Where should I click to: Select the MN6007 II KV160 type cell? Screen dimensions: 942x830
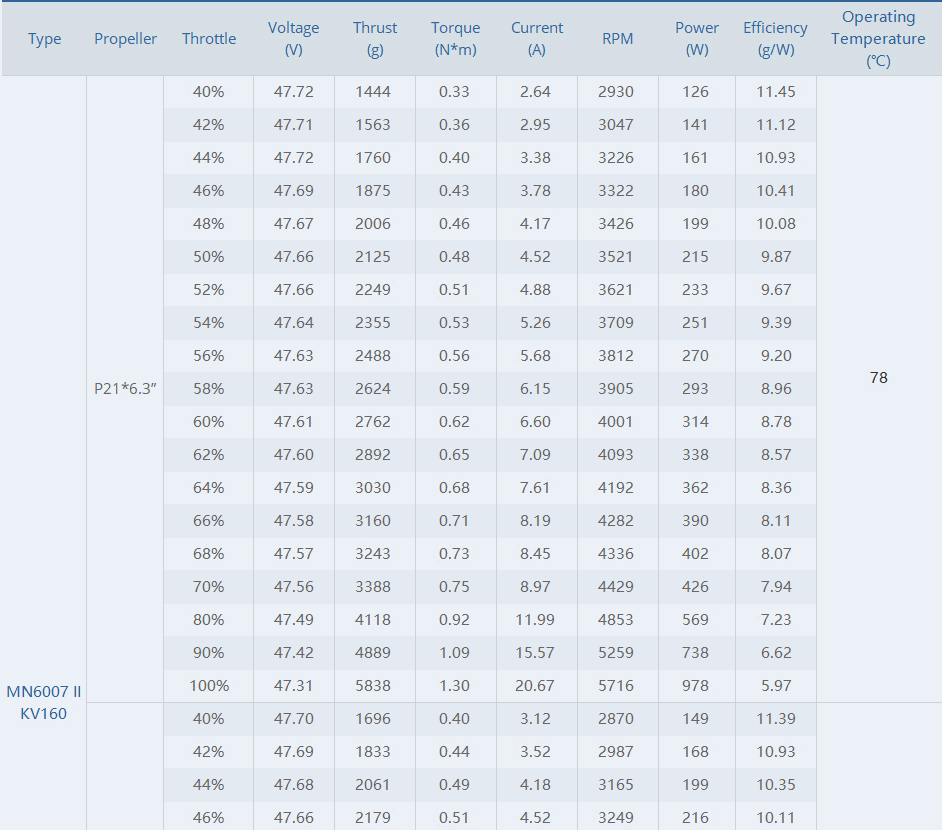pos(44,703)
